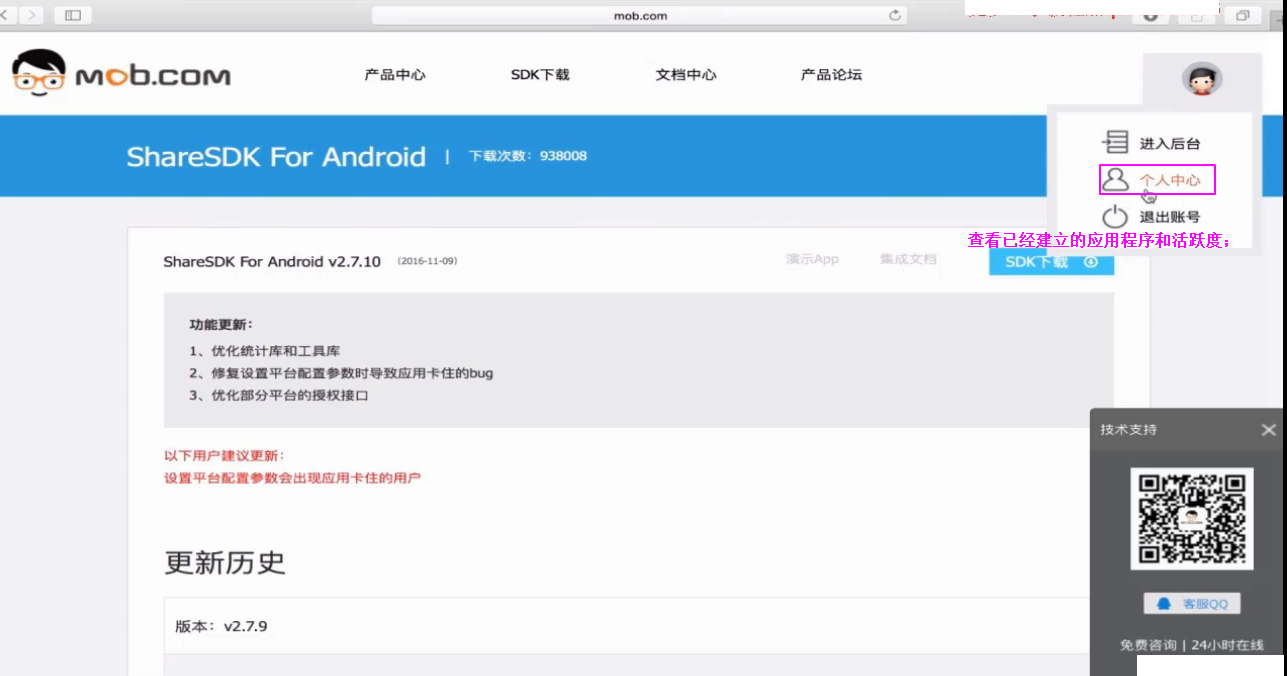Open the Safari downloads button

(x=1150, y=15)
